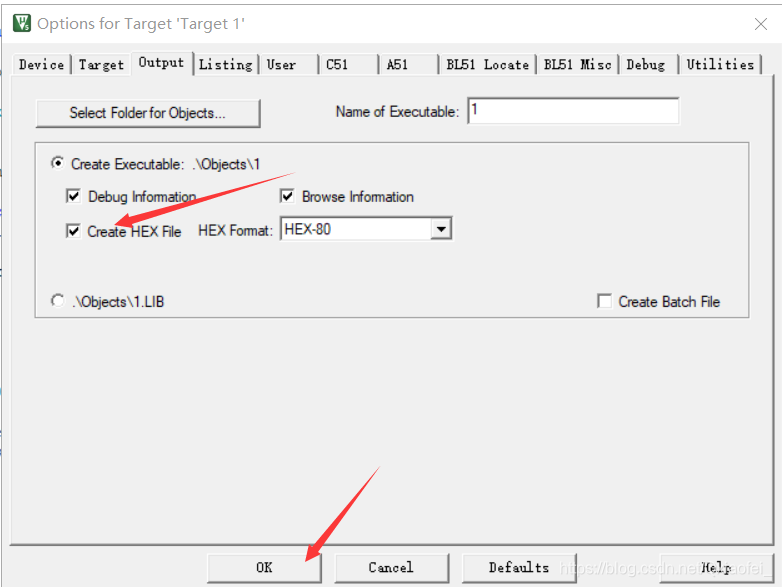Select the BL51 Locate tab

pos(487,64)
